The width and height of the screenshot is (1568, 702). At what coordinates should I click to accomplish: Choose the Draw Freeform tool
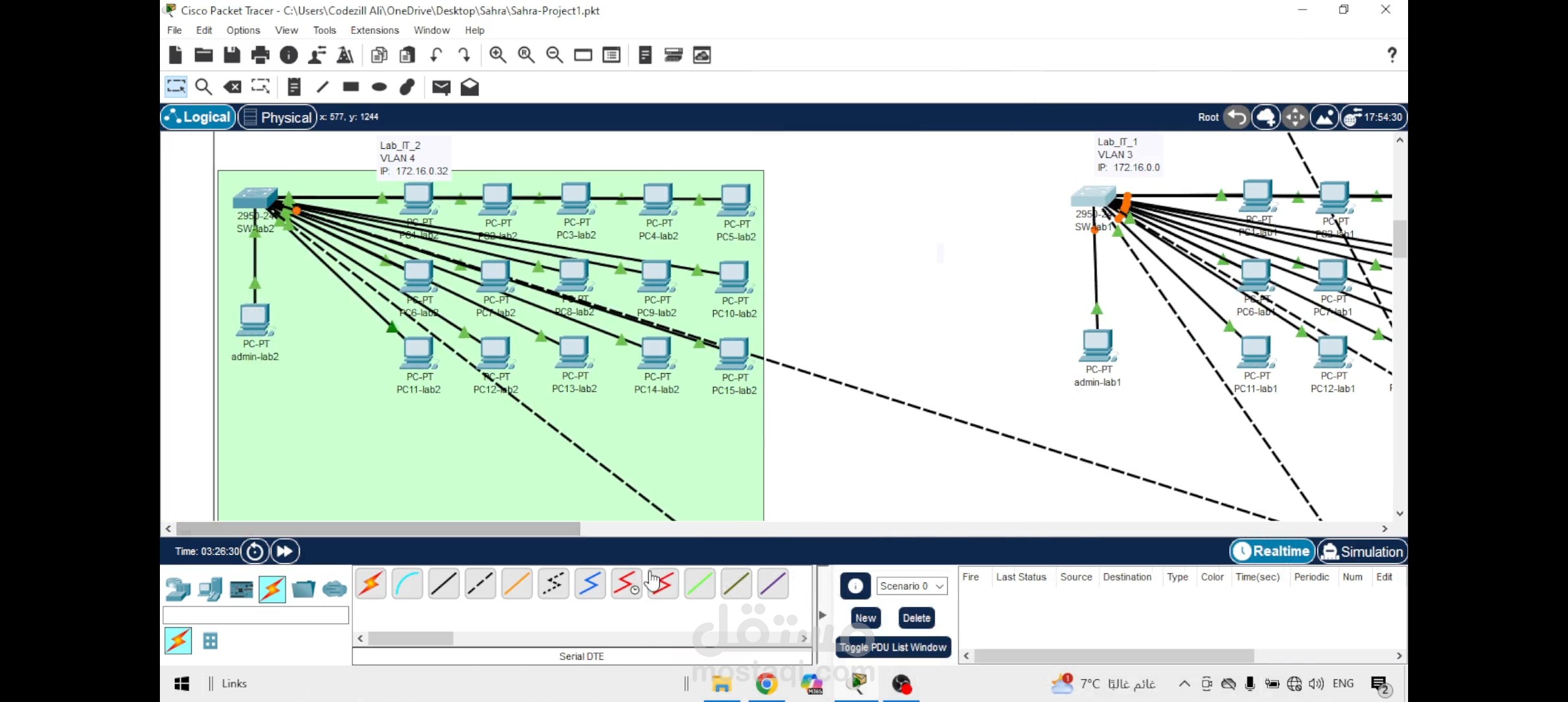(408, 87)
